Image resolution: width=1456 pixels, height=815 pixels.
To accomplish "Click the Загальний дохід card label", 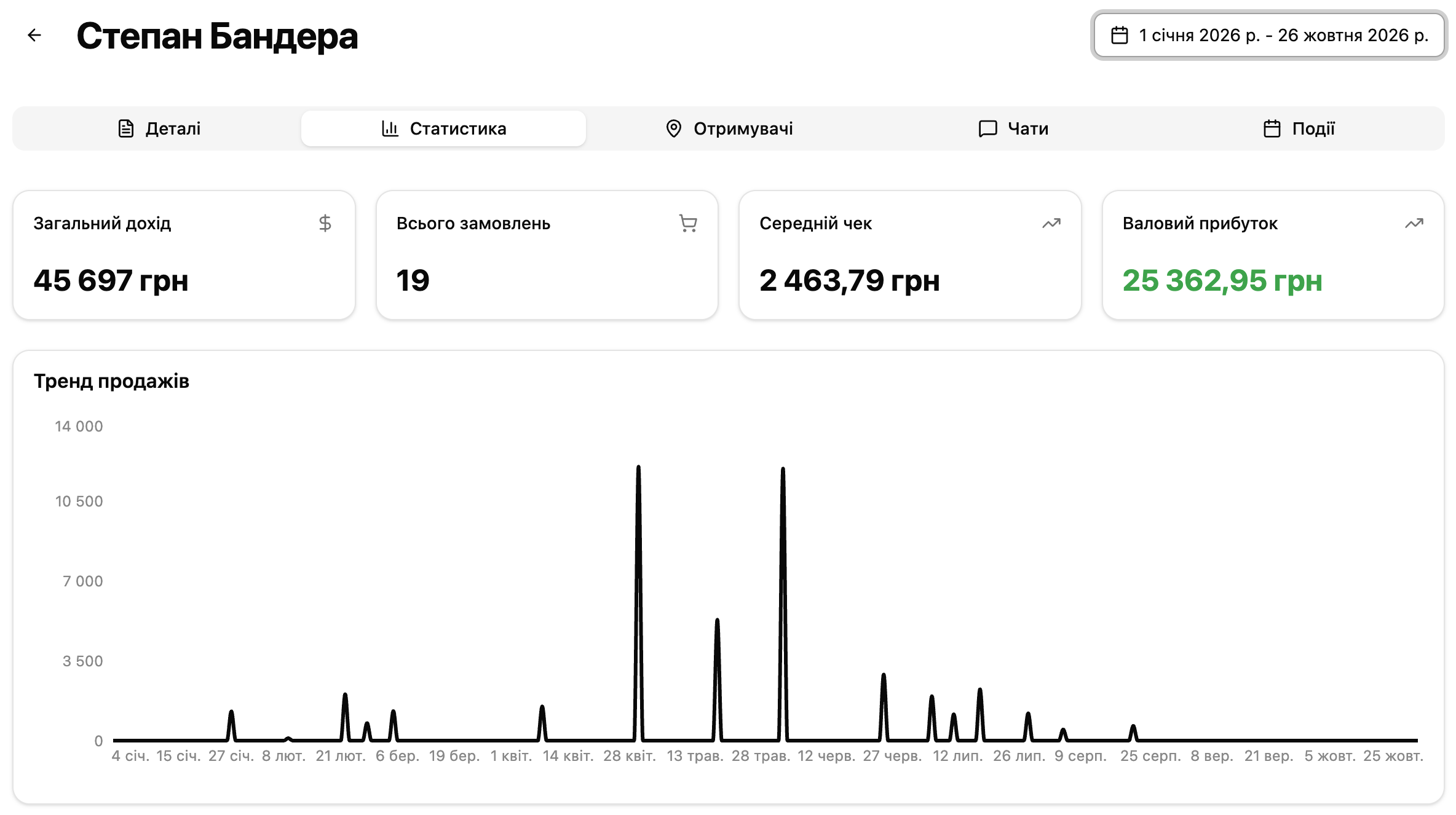I will pyautogui.click(x=102, y=223).
